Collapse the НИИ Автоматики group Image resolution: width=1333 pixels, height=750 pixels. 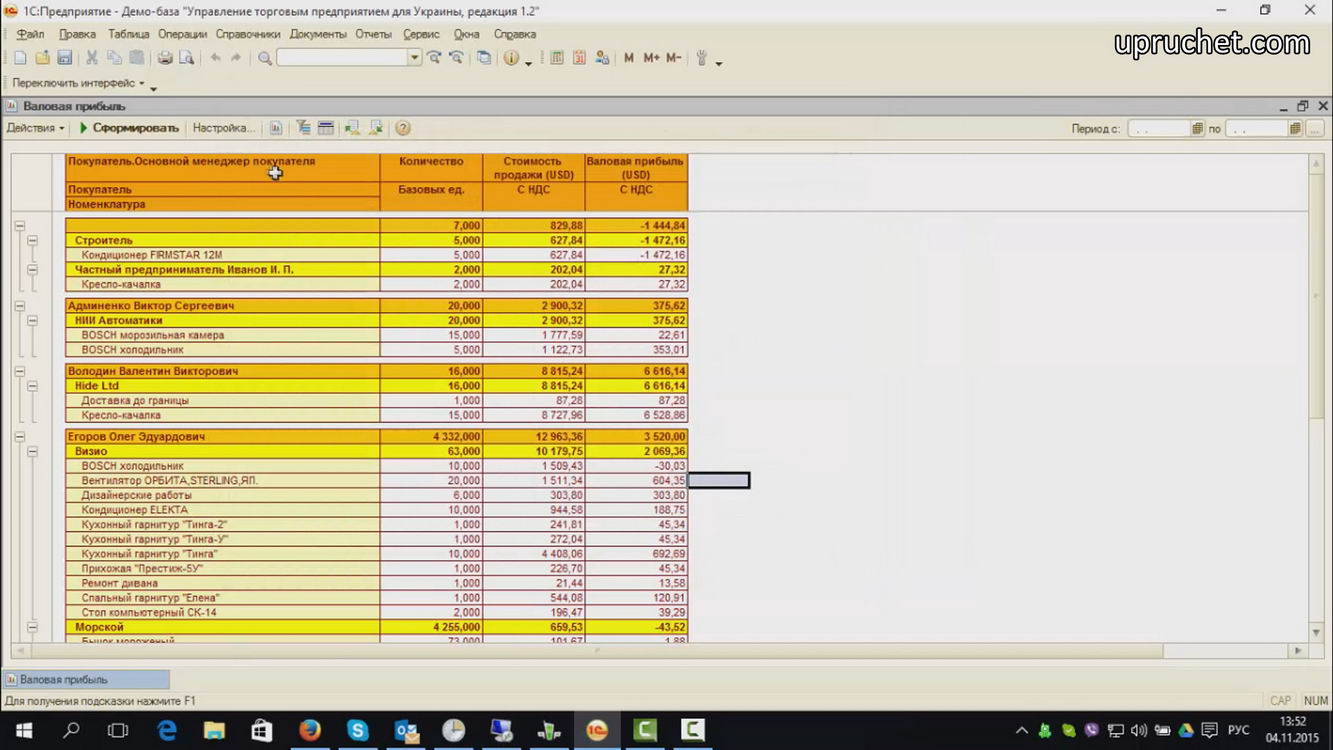click(x=32, y=321)
